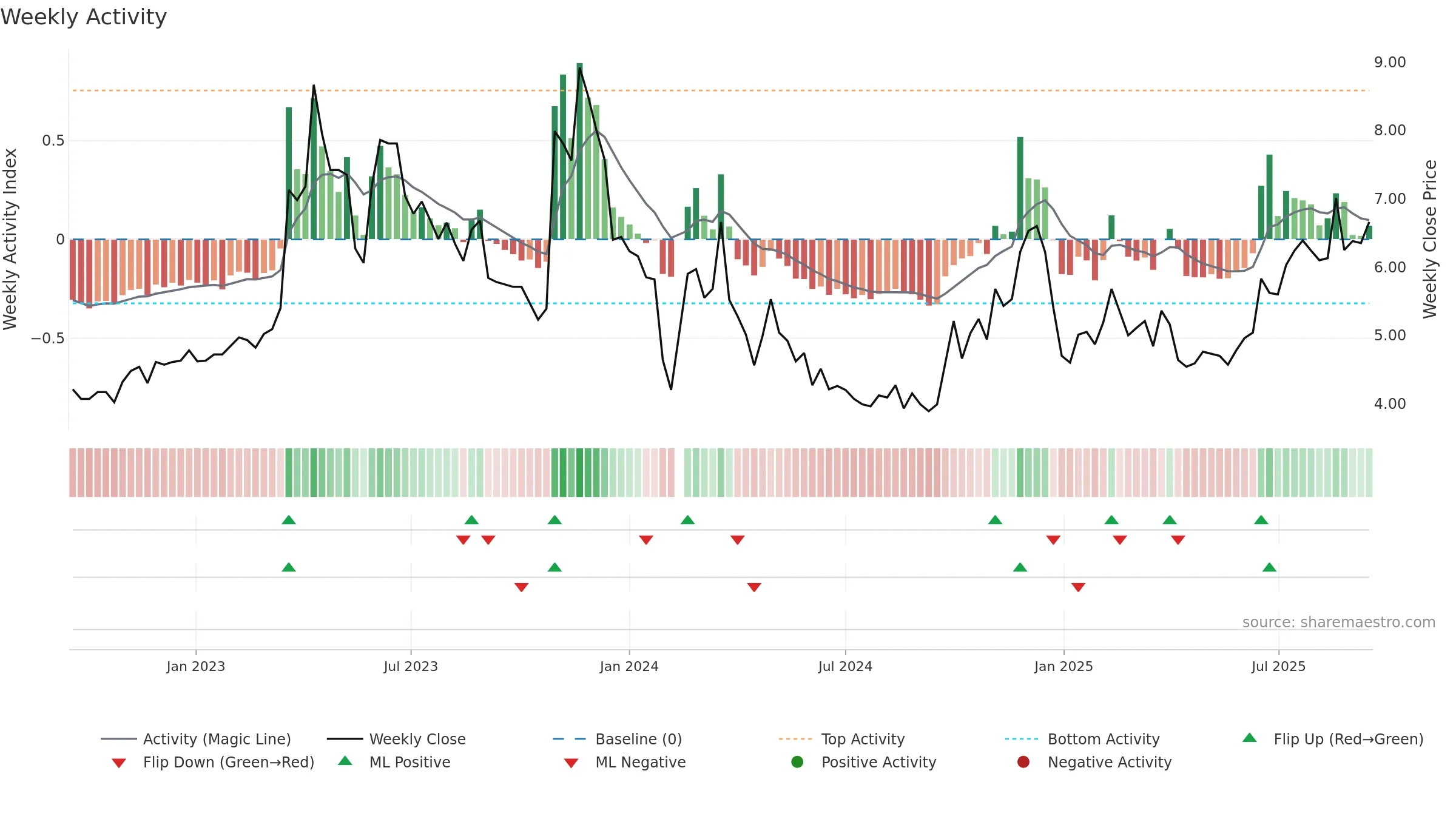The height and width of the screenshot is (819, 1456).
Task: Click the ML Positive triangle in late November 2024
Action: [x=1020, y=567]
